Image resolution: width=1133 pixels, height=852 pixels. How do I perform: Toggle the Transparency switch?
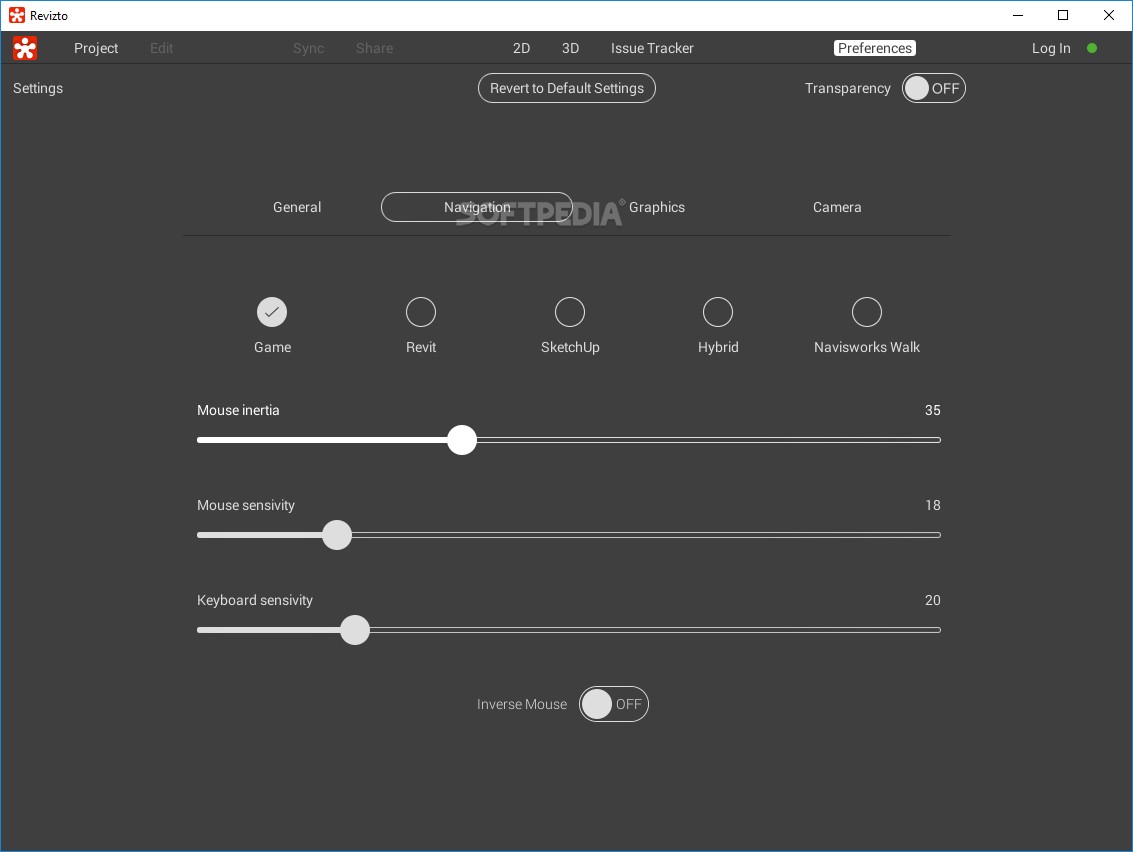(934, 88)
